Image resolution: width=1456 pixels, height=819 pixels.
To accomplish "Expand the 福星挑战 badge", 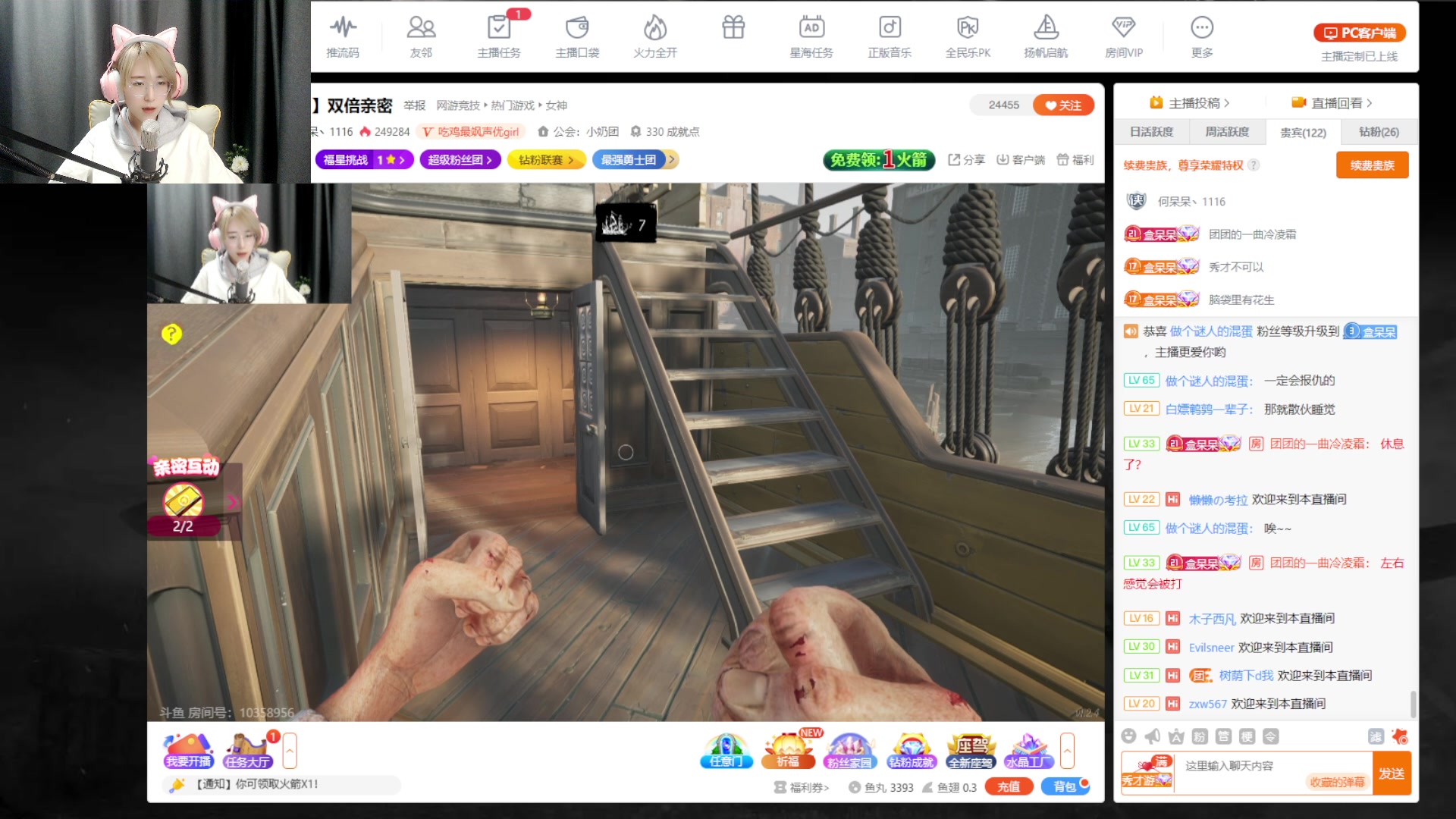I will 364,160.
